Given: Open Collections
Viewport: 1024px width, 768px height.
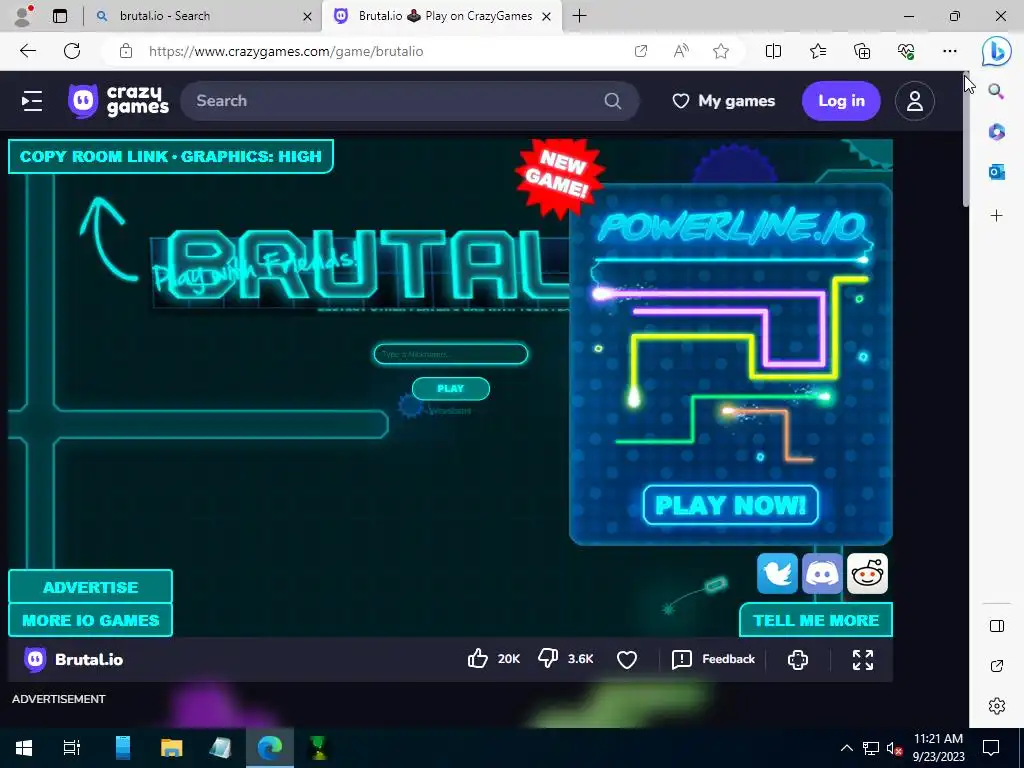Looking at the screenshot, I should (x=862, y=51).
